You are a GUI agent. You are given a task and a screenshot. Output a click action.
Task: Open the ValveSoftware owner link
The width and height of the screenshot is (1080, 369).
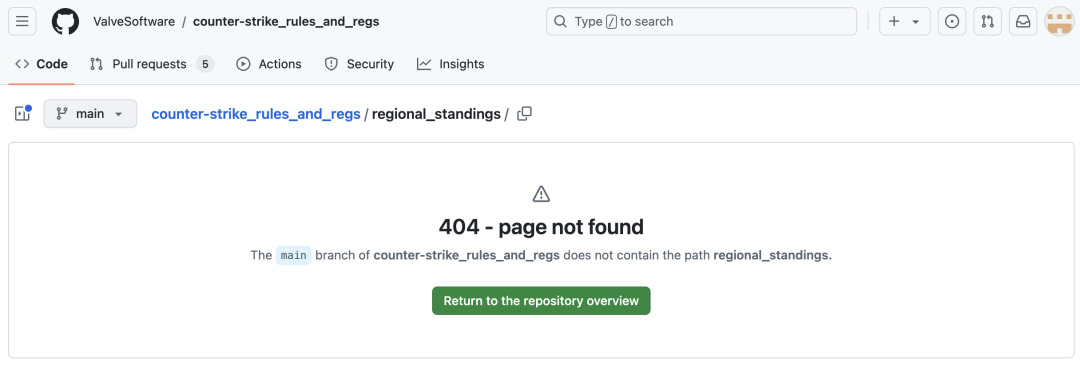134,21
